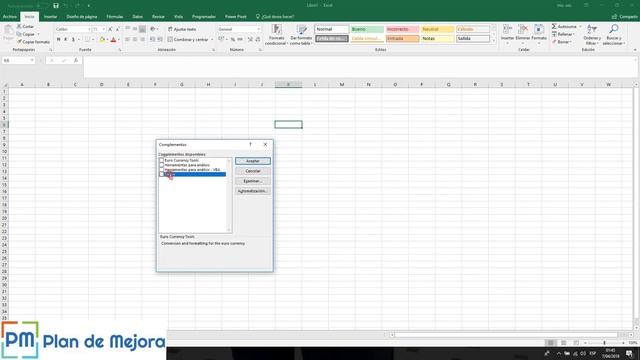Open Buscar y seleccionar magnifier

click(x=613, y=35)
